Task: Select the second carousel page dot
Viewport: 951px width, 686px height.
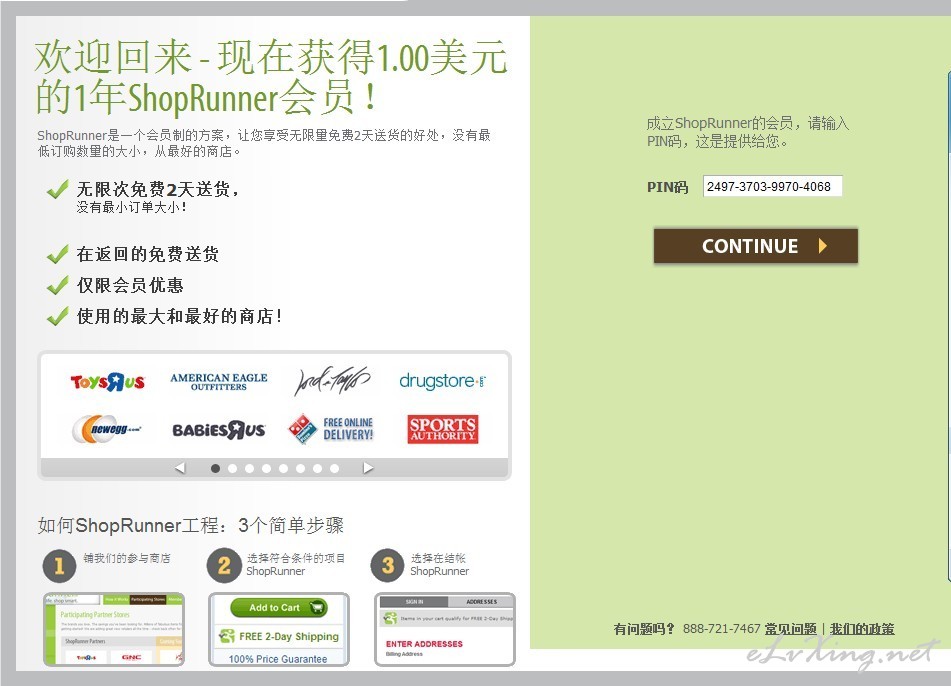Action: [x=232, y=468]
